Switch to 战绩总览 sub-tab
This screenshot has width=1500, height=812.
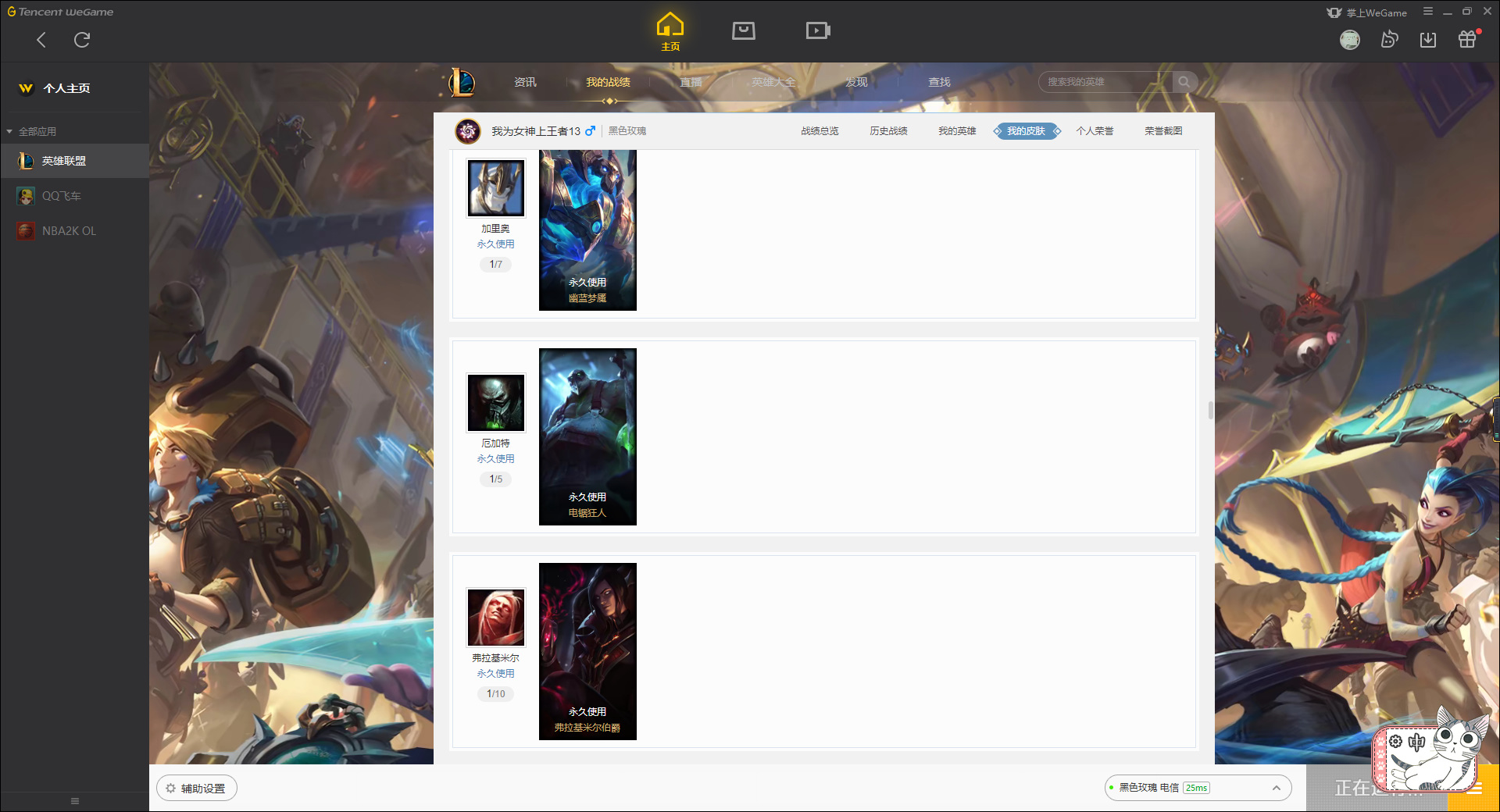820,131
